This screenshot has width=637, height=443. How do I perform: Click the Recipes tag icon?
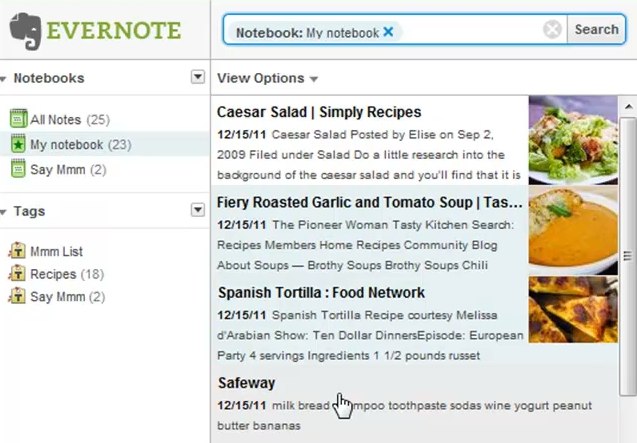point(17,273)
